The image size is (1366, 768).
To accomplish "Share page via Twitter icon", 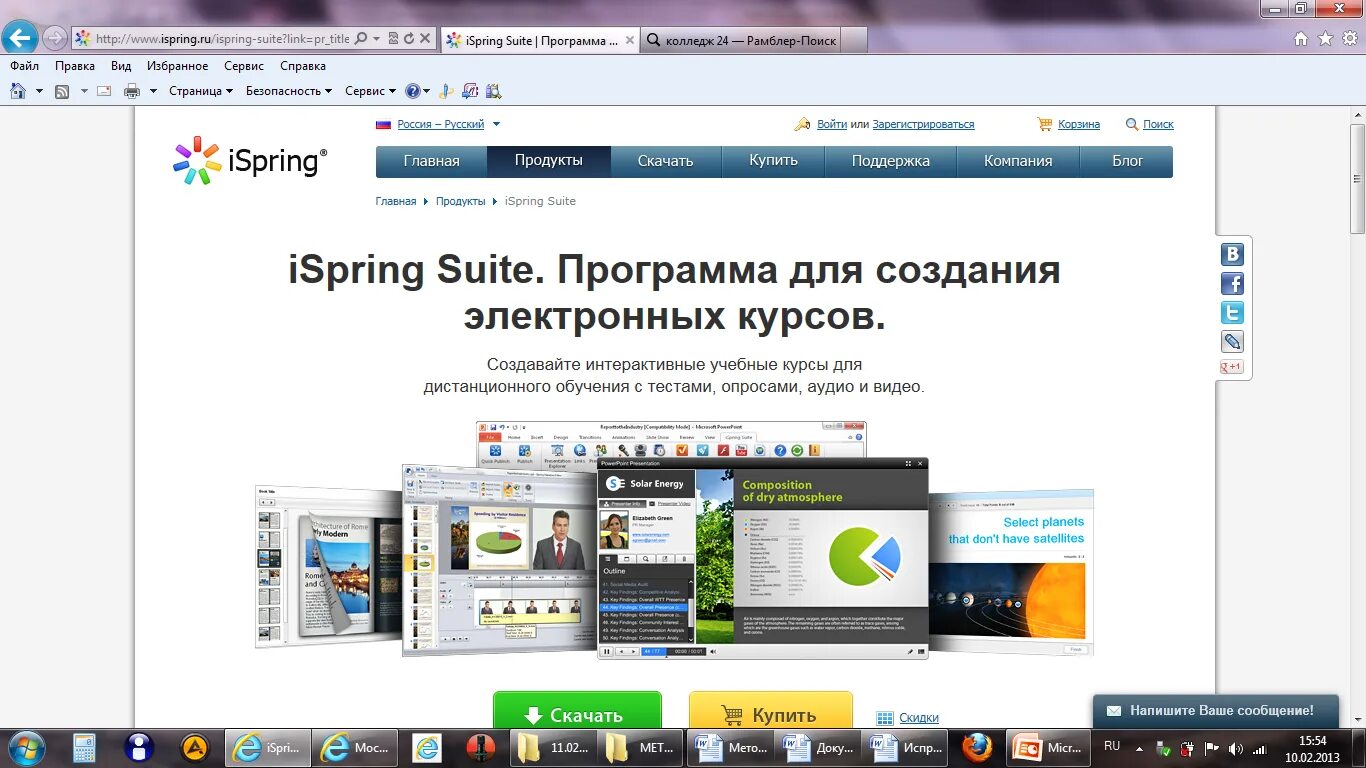I will tap(1233, 312).
